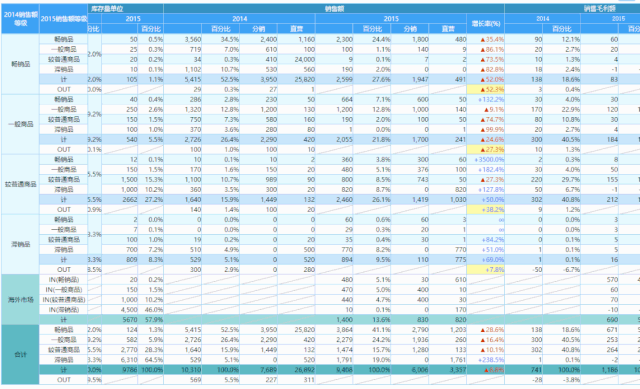Click the +3500.0% growth rate cell
The height and width of the screenshot is (389, 640).
pos(485,160)
